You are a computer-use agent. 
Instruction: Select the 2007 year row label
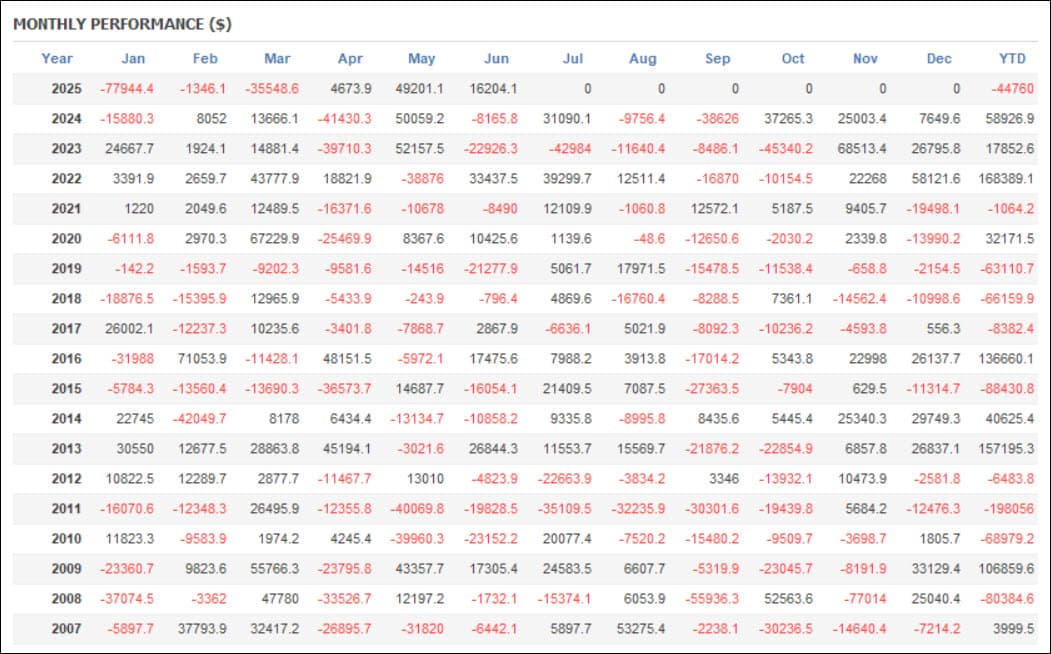click(x=66, y=629)
